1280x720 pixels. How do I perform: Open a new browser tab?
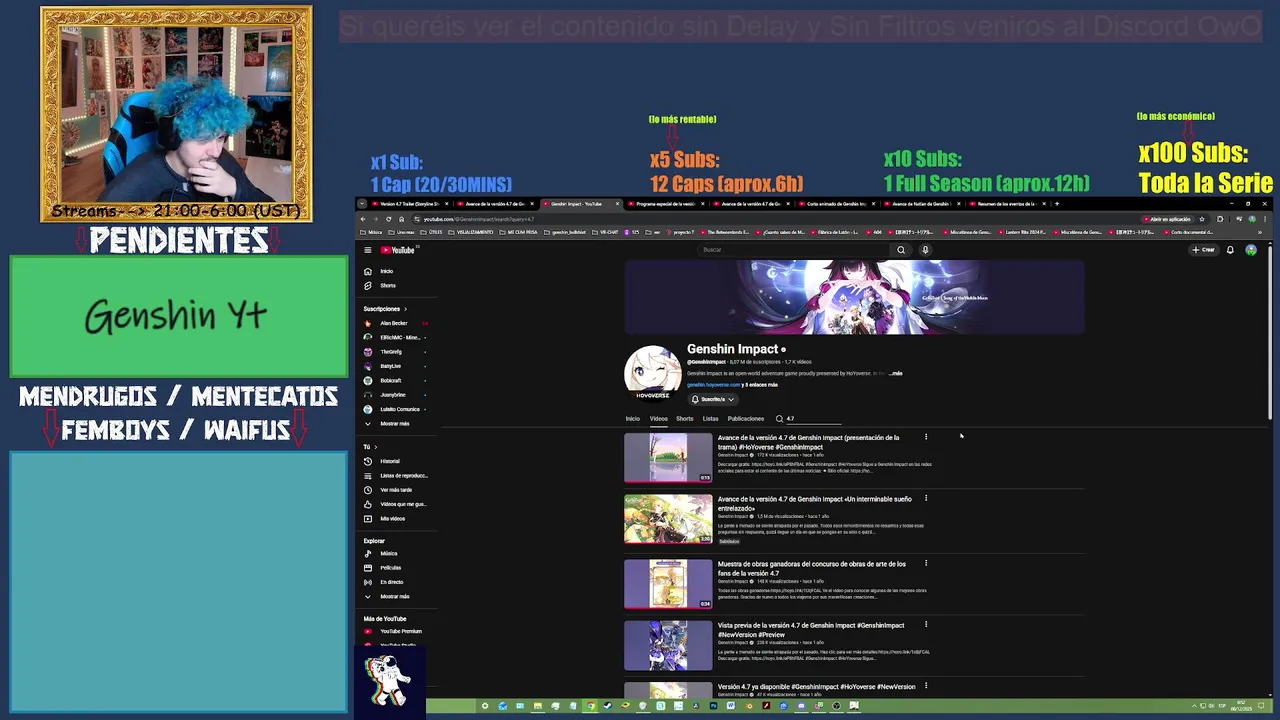click(x=1056, y=203)
